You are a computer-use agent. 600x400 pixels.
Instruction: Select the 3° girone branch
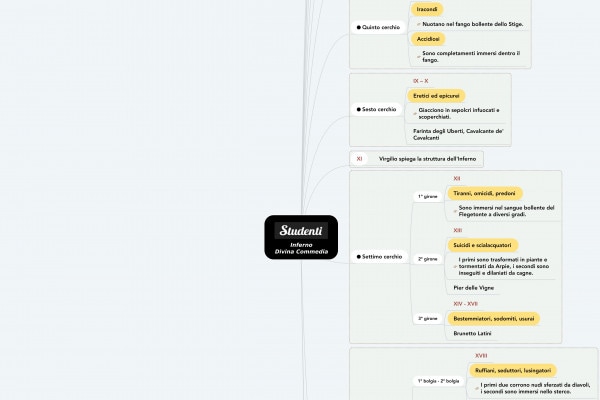click(x=427, y=318)
